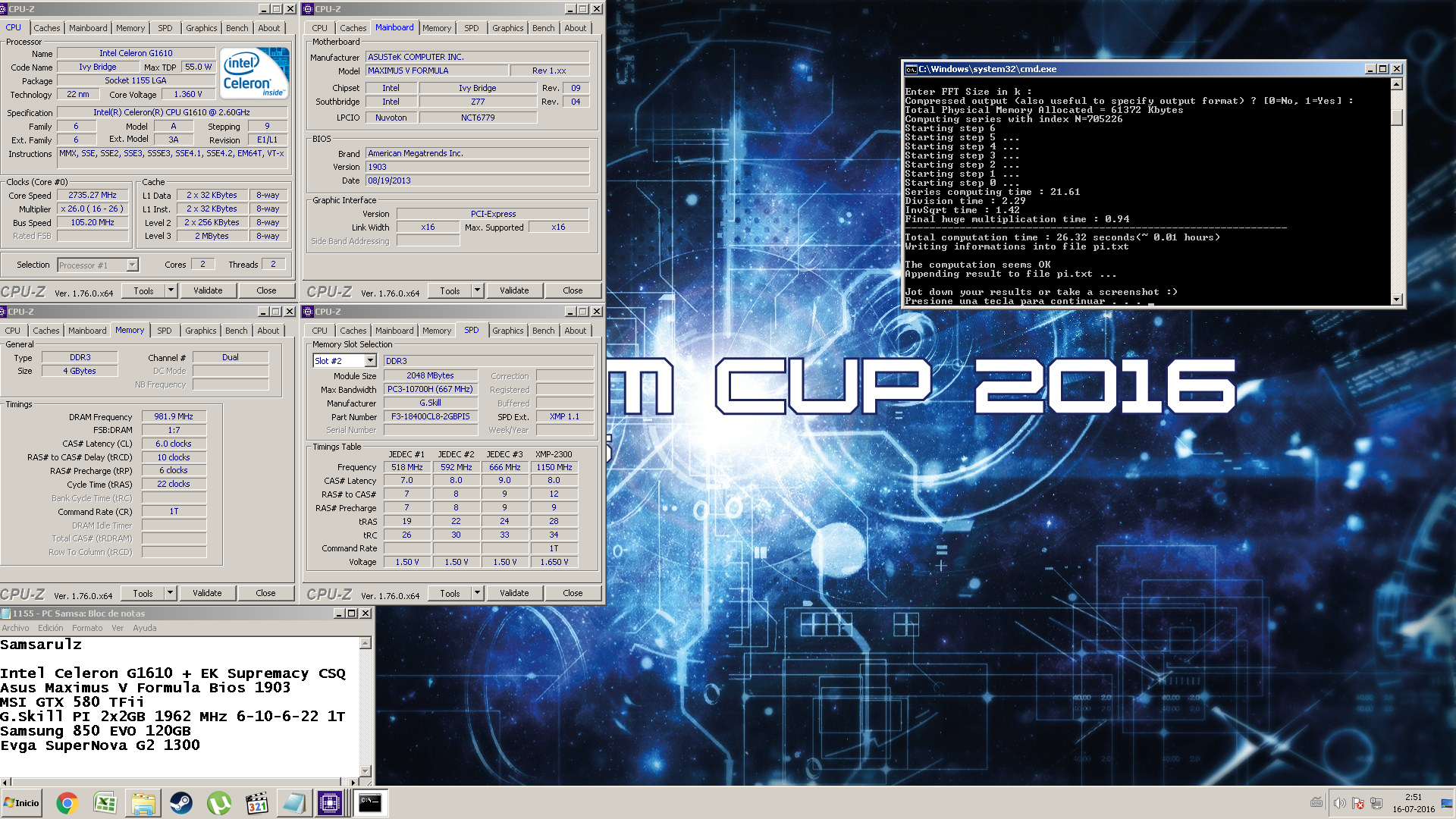Expand Tools arrow in the Mainboard window

477,290
